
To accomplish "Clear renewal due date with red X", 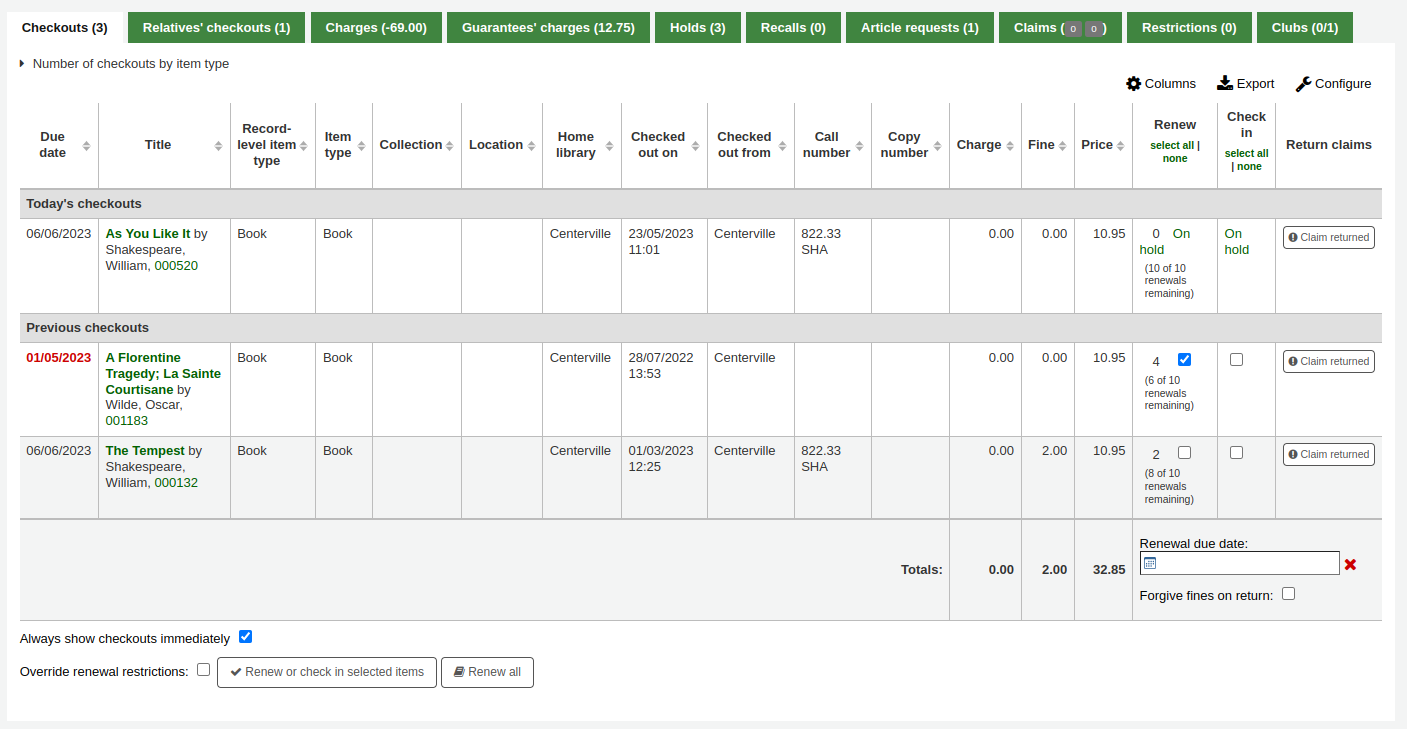I will pos(1350,565).
